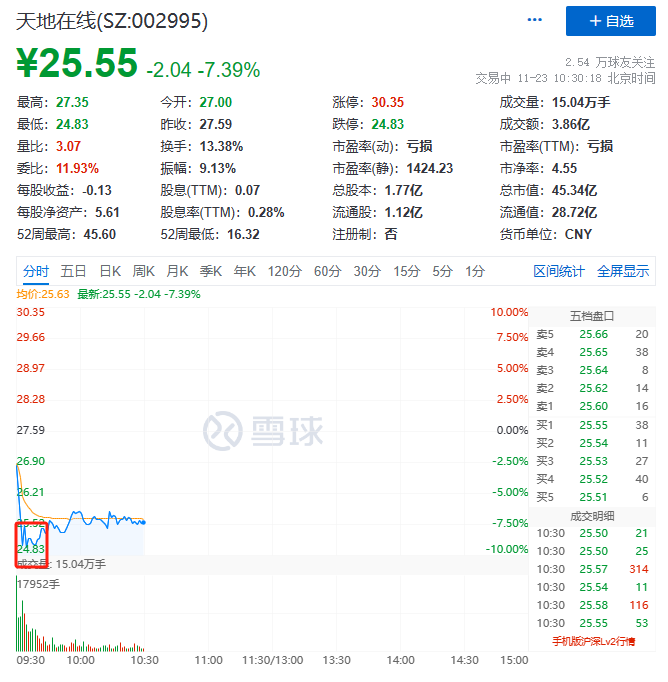Screen dimensions: 668x682
Task: Switch to the 1分 interval tab
Action: click(x=475, y=271)
